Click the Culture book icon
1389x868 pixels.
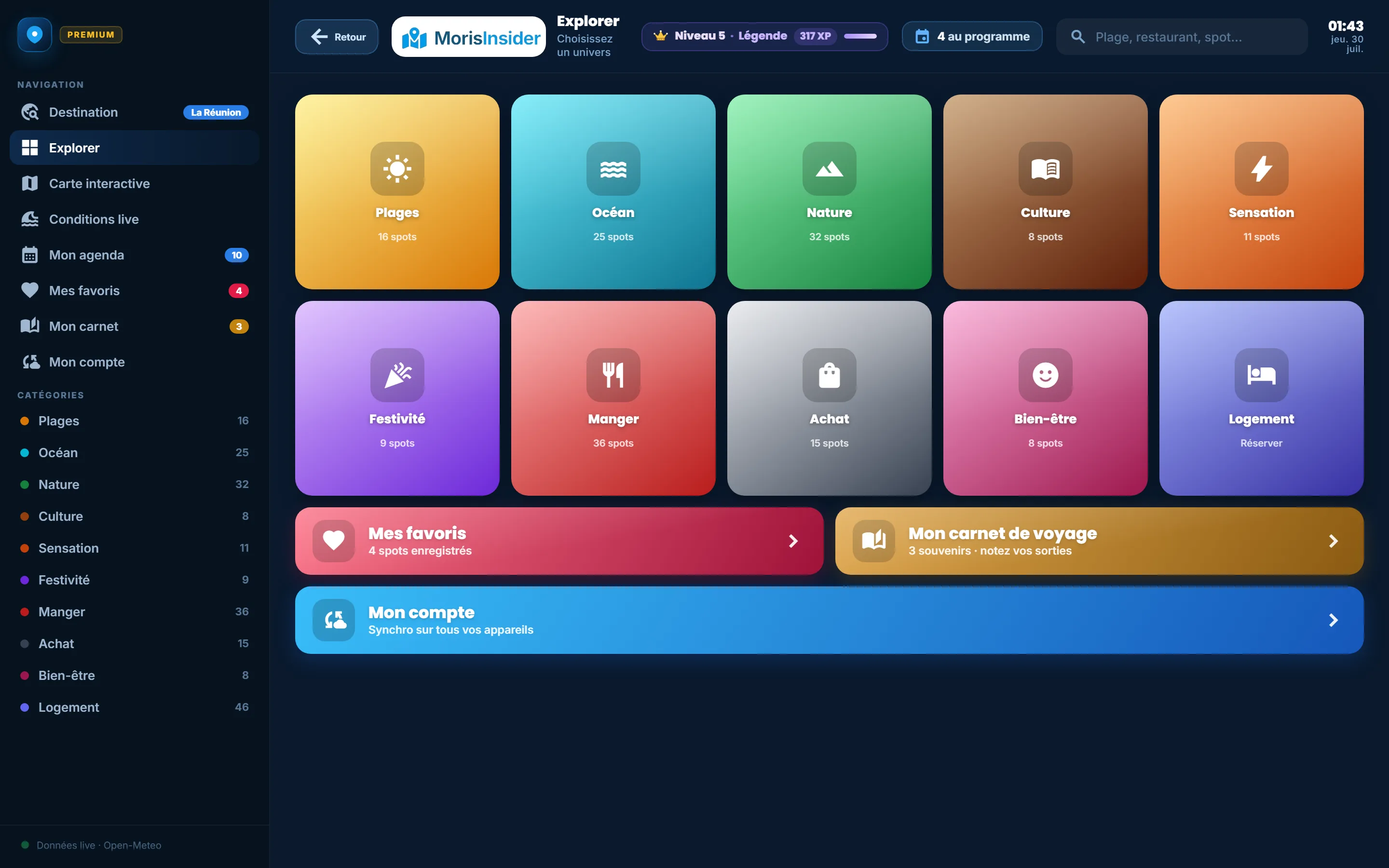coord(1045,169)
